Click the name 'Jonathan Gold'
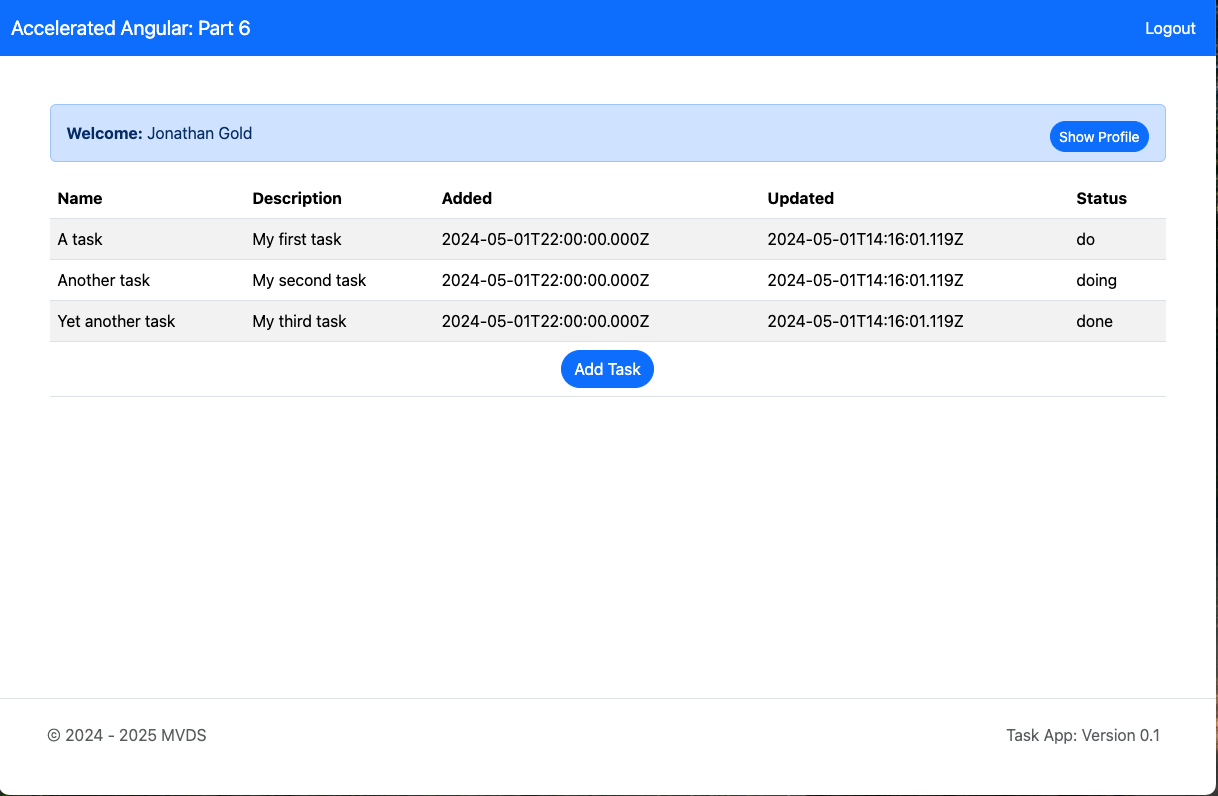Viewport: 1218px width, 796px height. coord(200,133)
